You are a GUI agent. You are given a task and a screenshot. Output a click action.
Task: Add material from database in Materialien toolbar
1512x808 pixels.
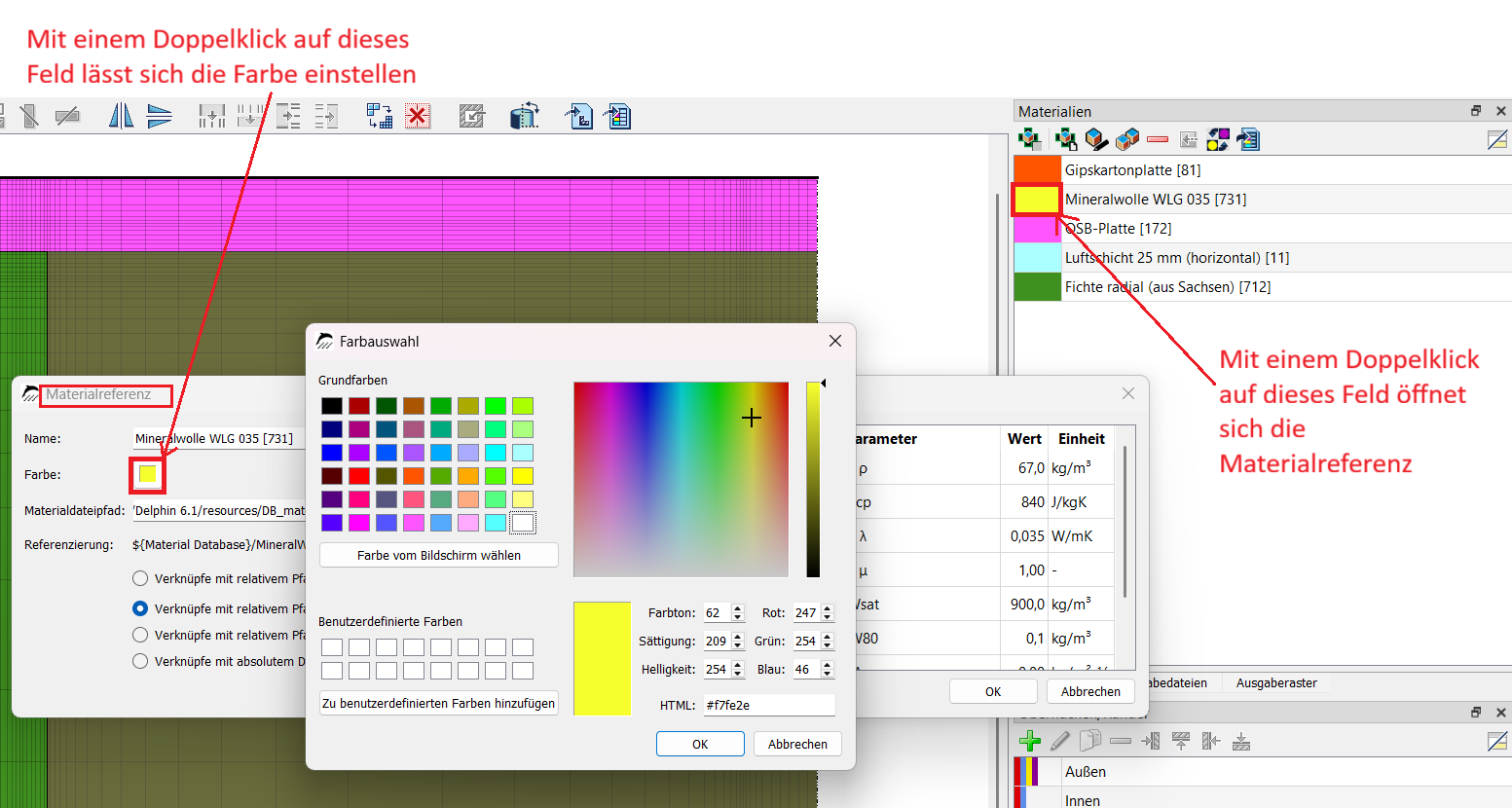[x=1030, y=140]
